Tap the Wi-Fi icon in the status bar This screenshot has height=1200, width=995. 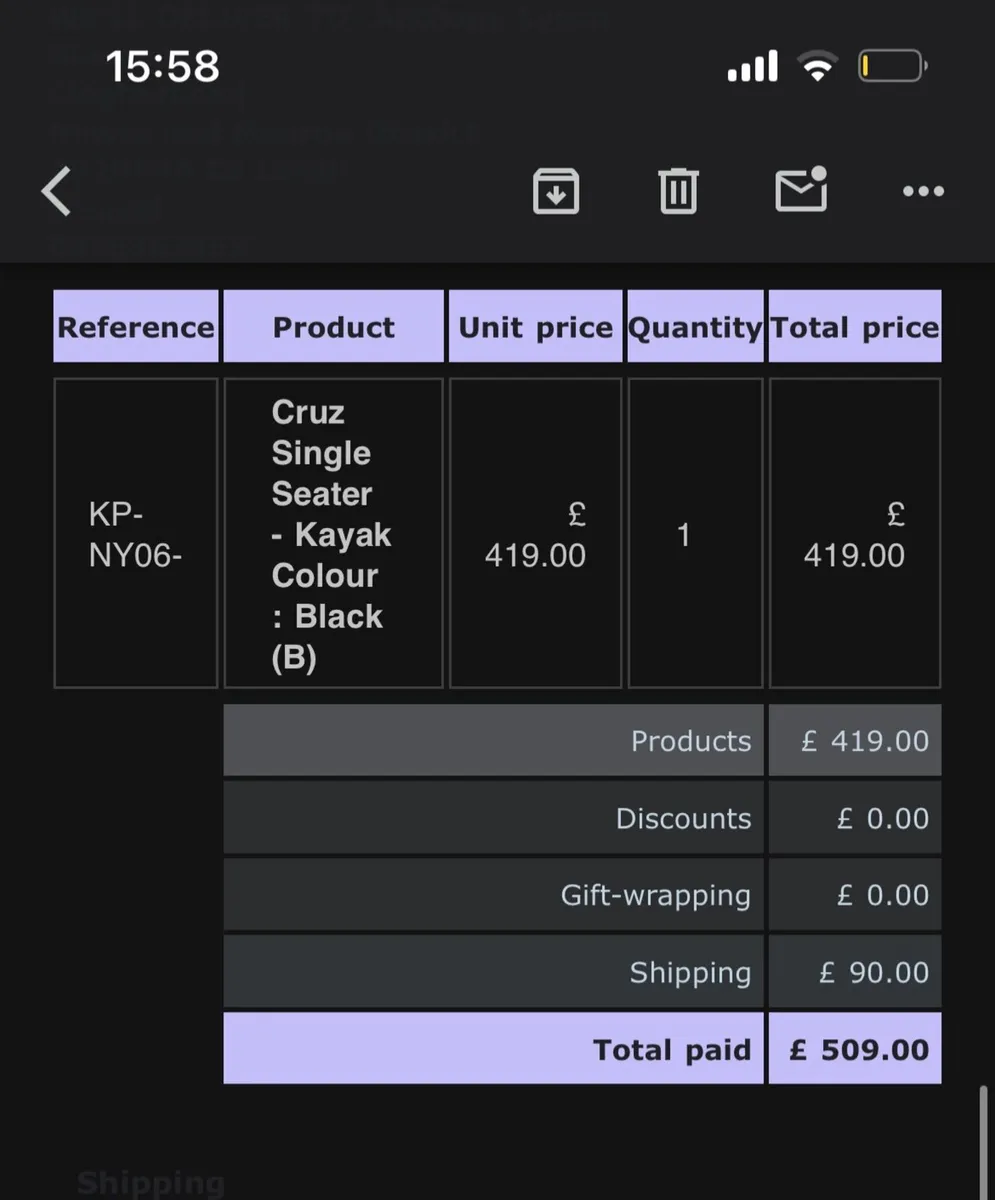817,67
